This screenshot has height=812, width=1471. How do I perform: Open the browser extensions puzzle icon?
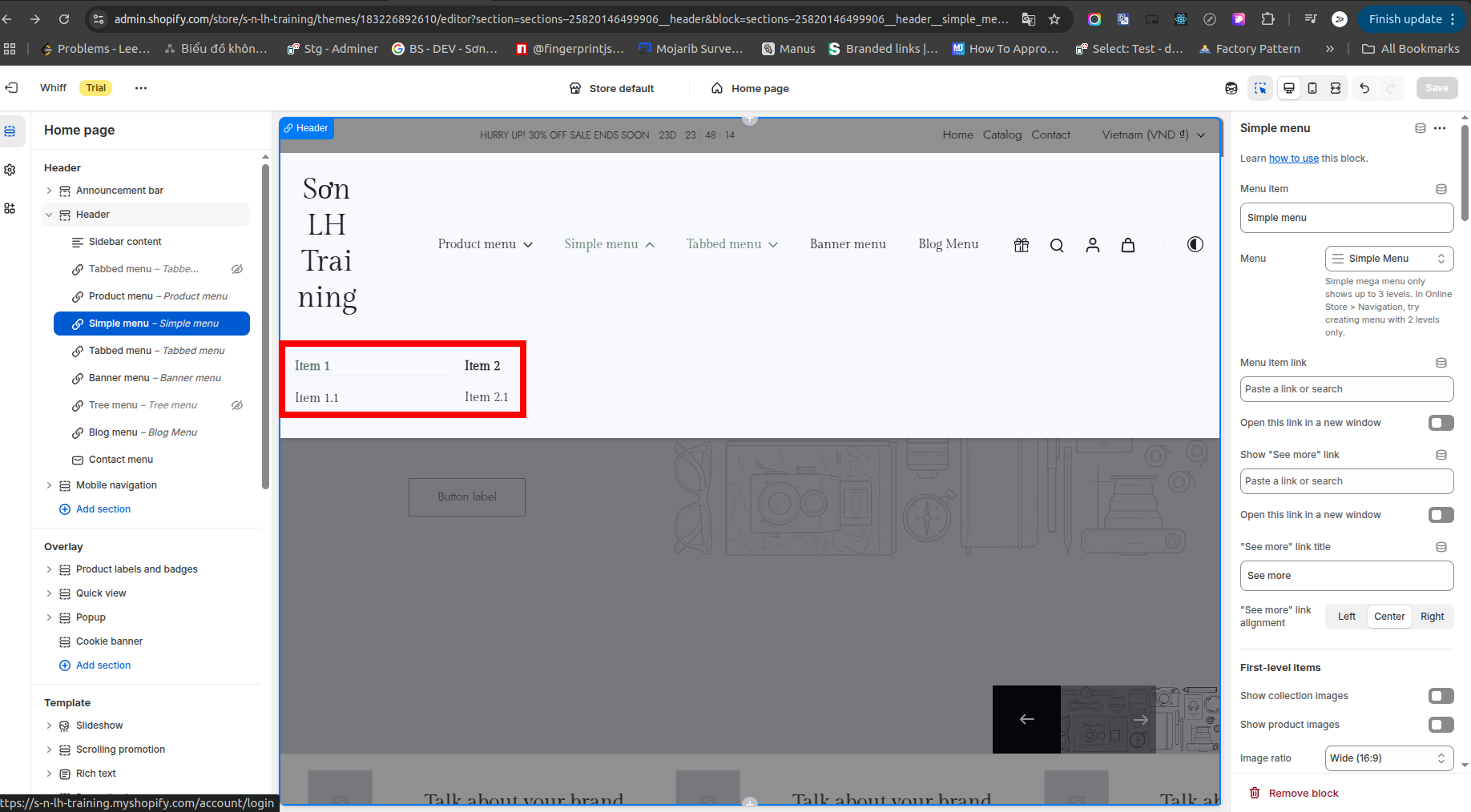pos(1267,19)
